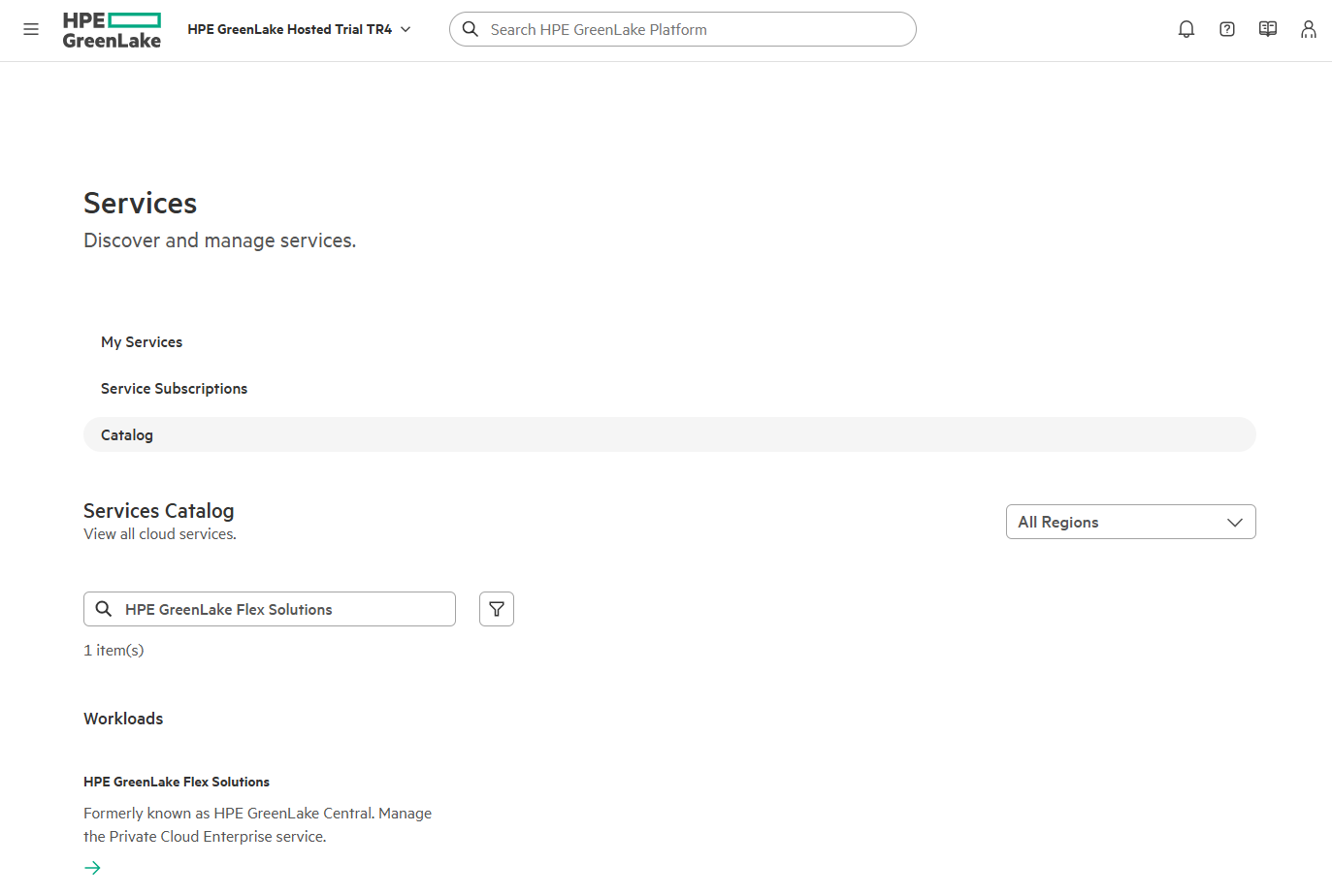Launch Flex Solutions via the green arrow
The height and width of the screenshot is (896, 1332).
tap(92, 867)
